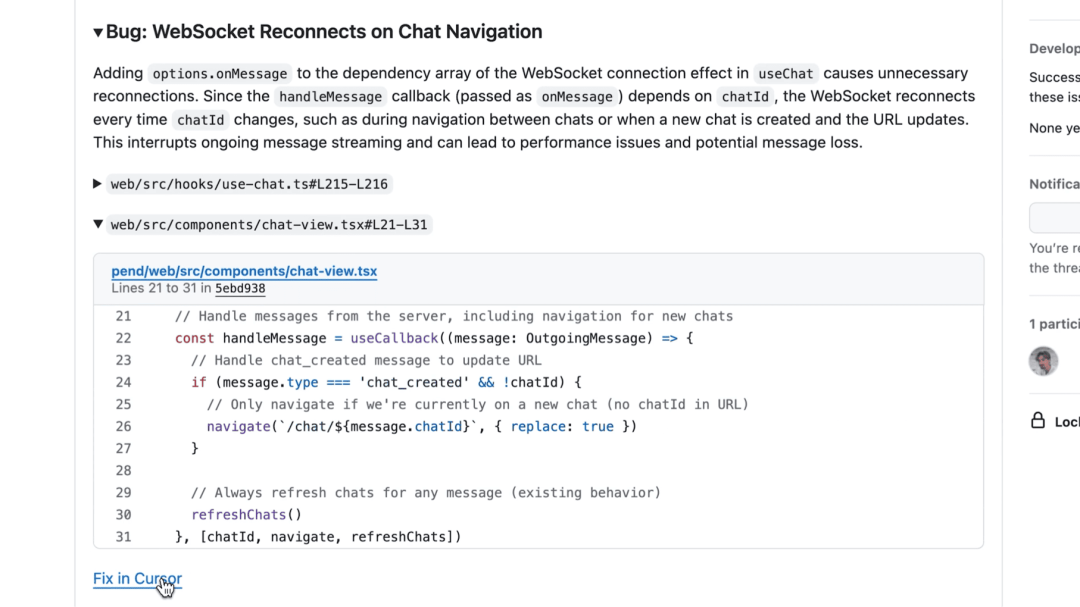The width and height of the screenshot is (1080, 607).
Task: Click the navigate call on line 26
Action: 238,426
